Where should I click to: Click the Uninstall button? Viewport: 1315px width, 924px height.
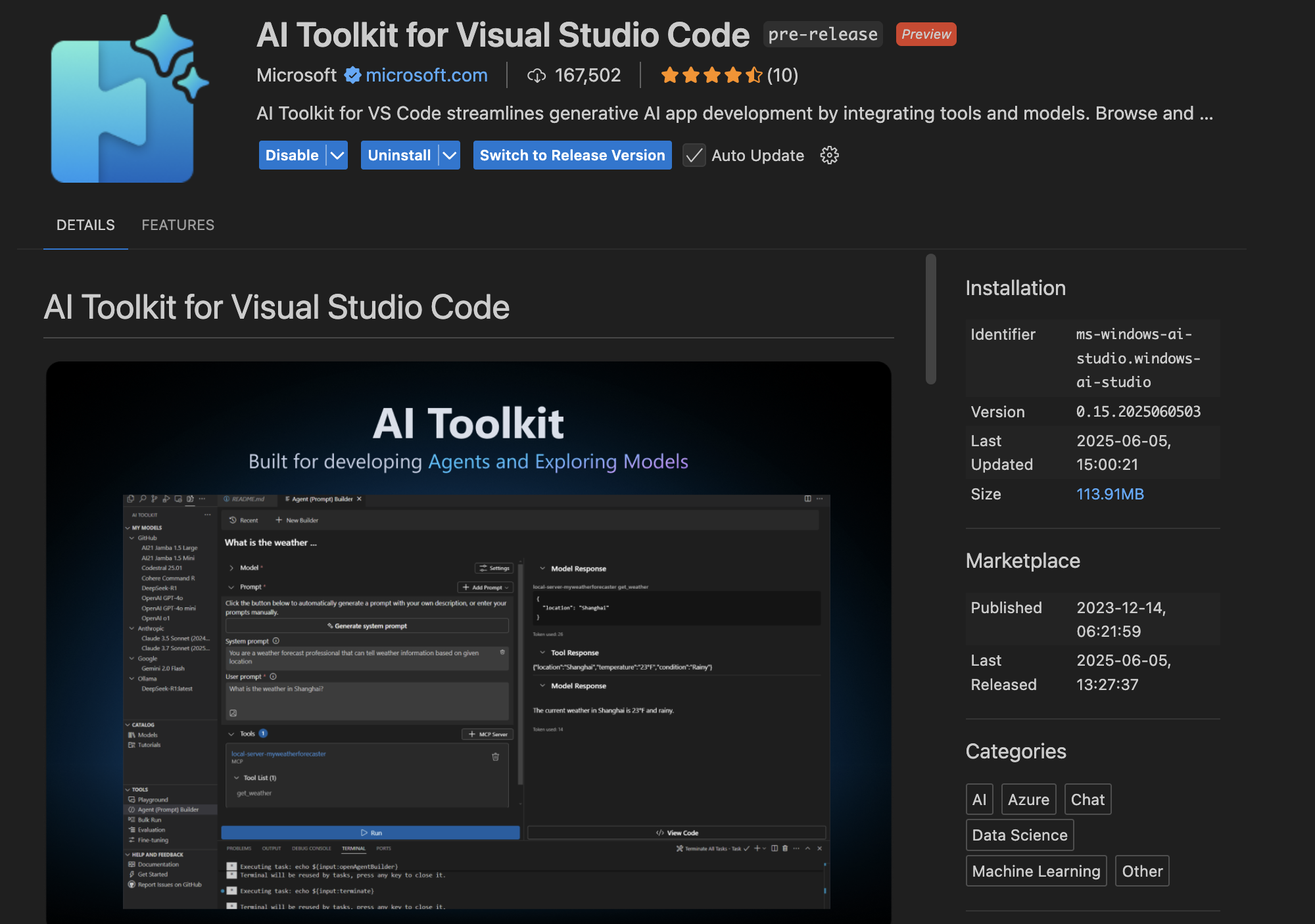click(x=399, y=155)
